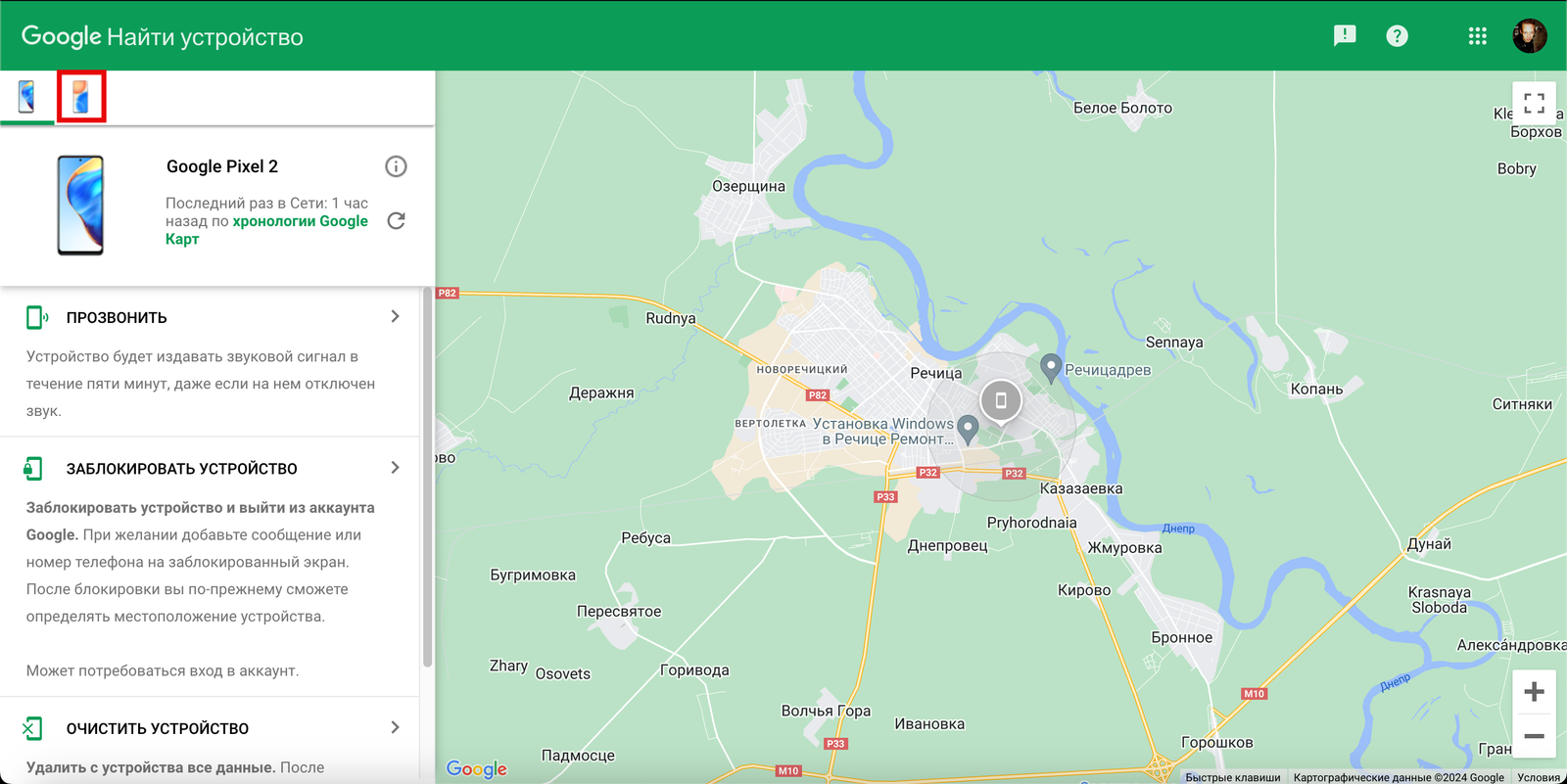Show device info for Google Pixel 2
Screen dimensions: 1567x784
[x=396, y=166]
